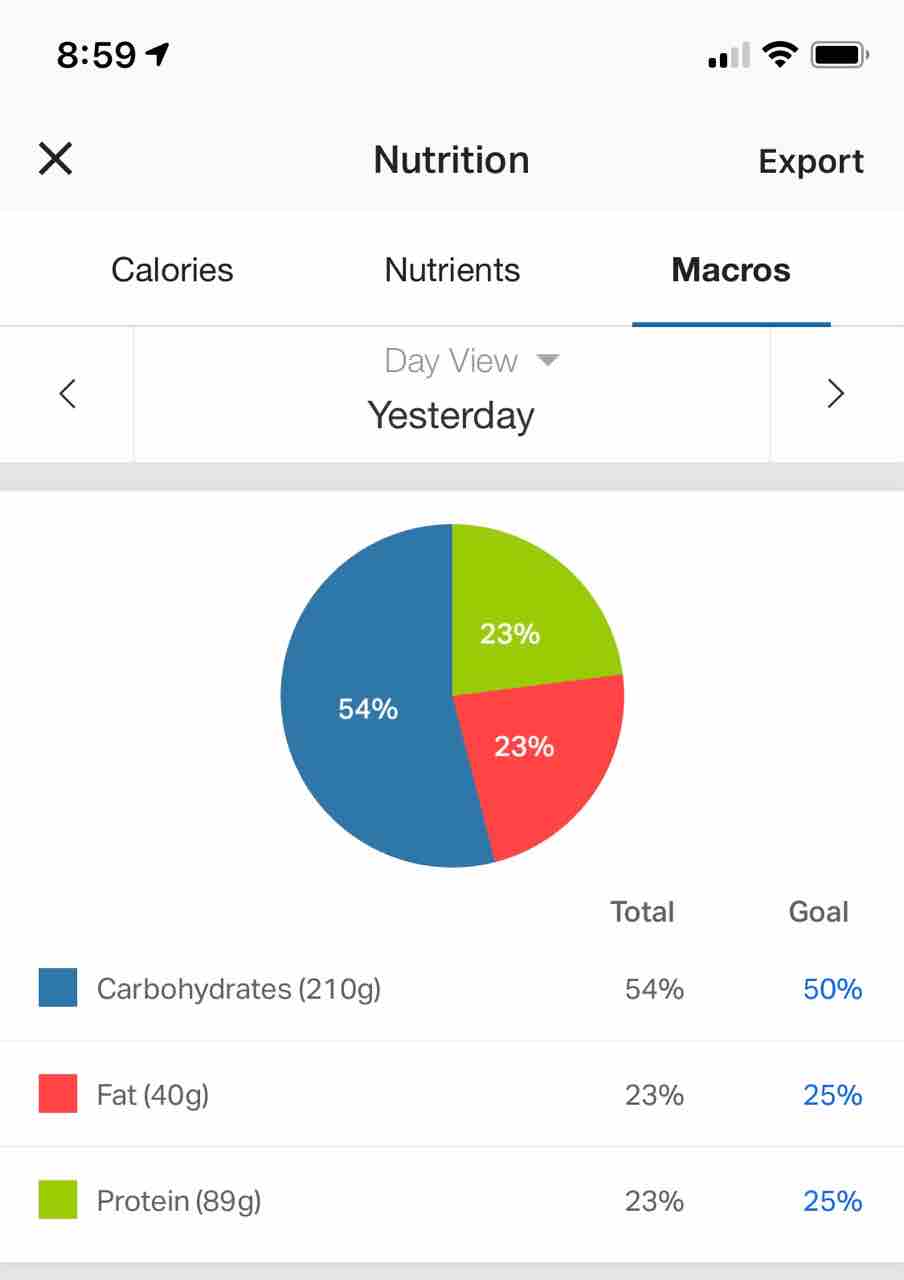Tap the blue Carbohydrates color swatch

(x=58, y=987)
